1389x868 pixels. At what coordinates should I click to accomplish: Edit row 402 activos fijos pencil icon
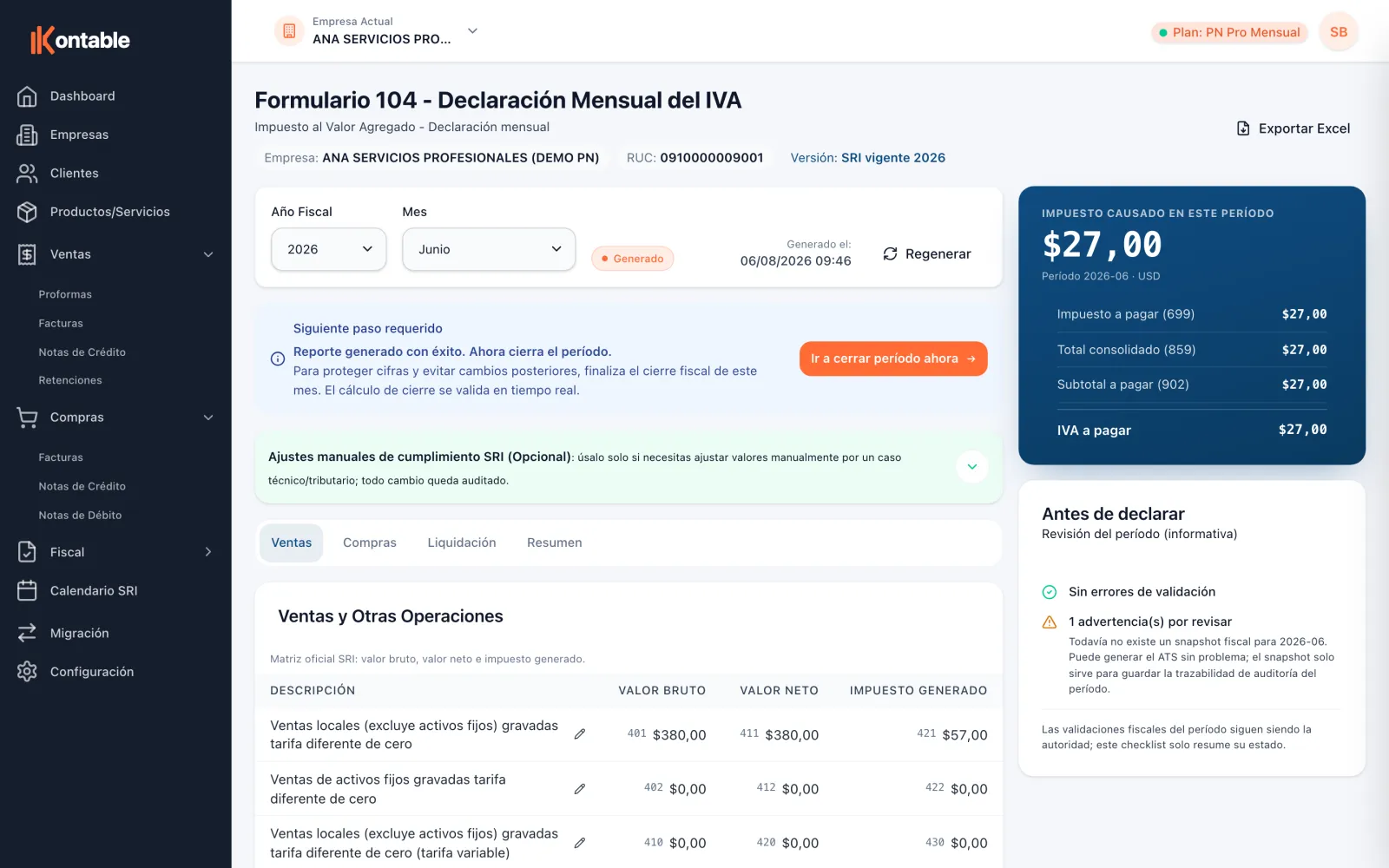click(x=580, y=789)
